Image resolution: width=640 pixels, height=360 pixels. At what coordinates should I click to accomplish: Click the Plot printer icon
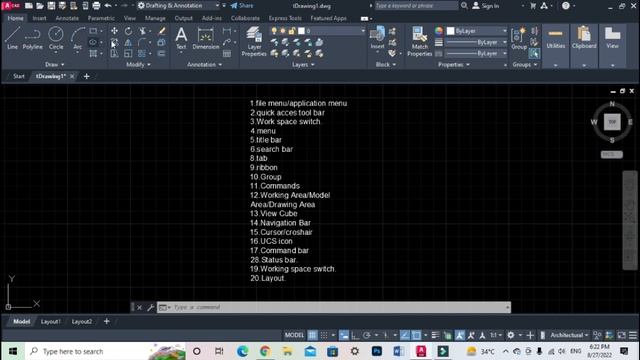[96, 6]
